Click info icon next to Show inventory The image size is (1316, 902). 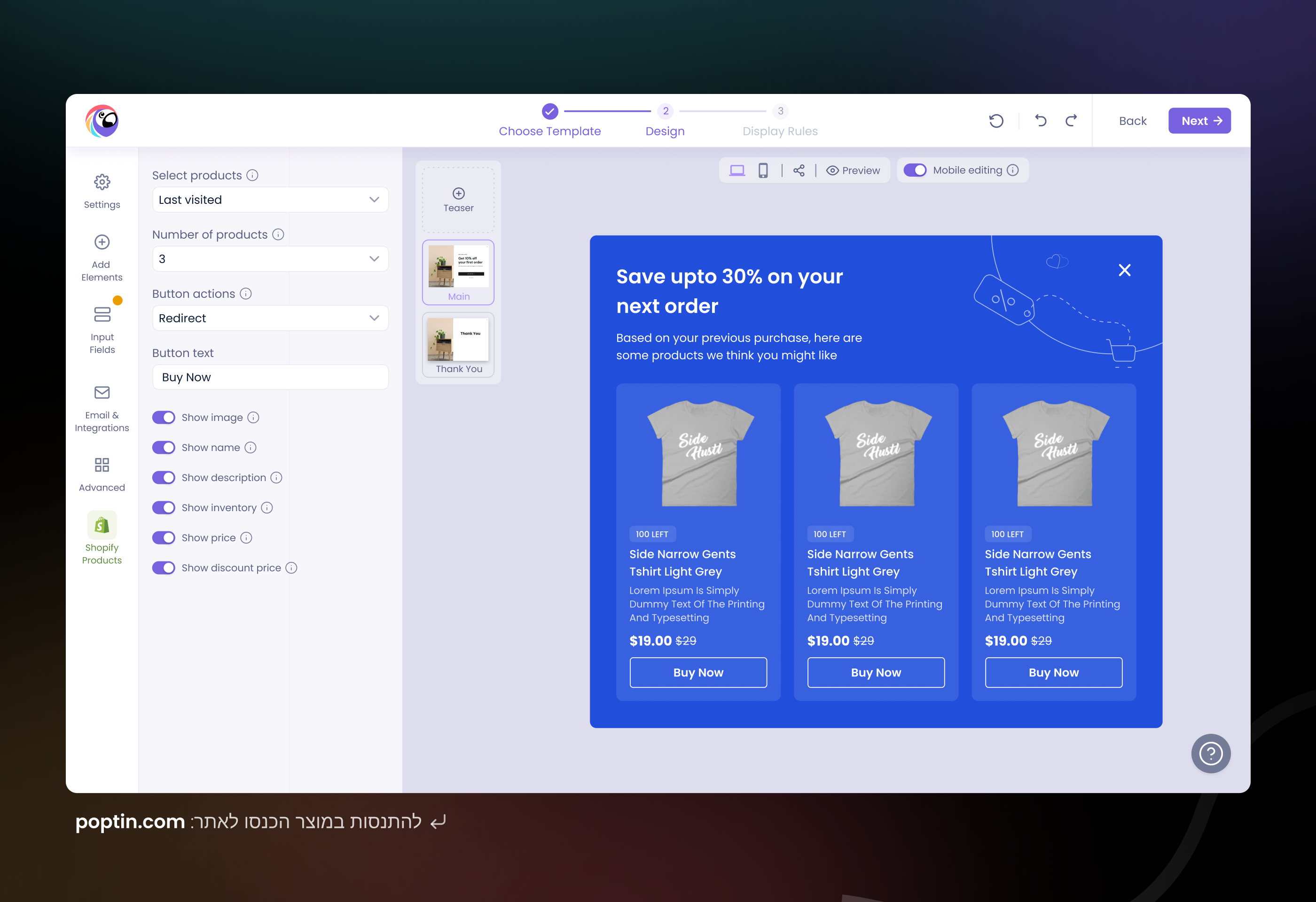coord(266,507)
